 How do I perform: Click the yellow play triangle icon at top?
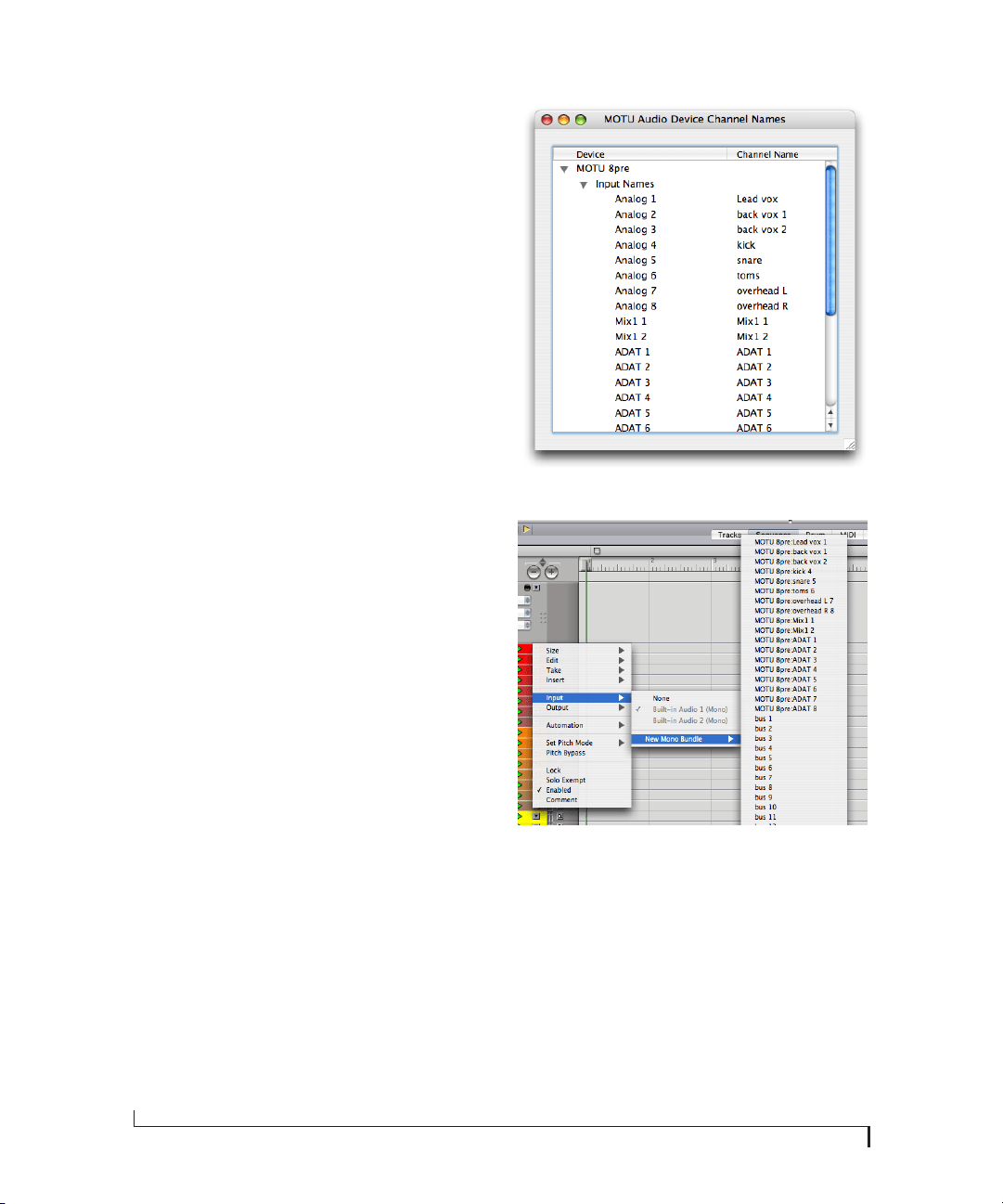(x=525, y=529)
